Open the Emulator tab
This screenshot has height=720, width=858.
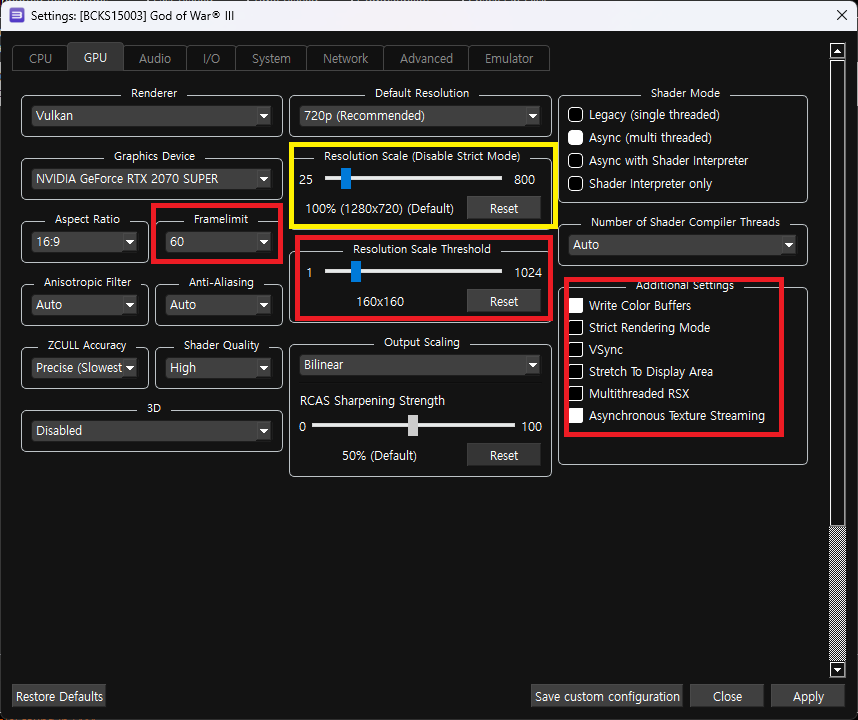pyautogui.click(x=509, y=59)
